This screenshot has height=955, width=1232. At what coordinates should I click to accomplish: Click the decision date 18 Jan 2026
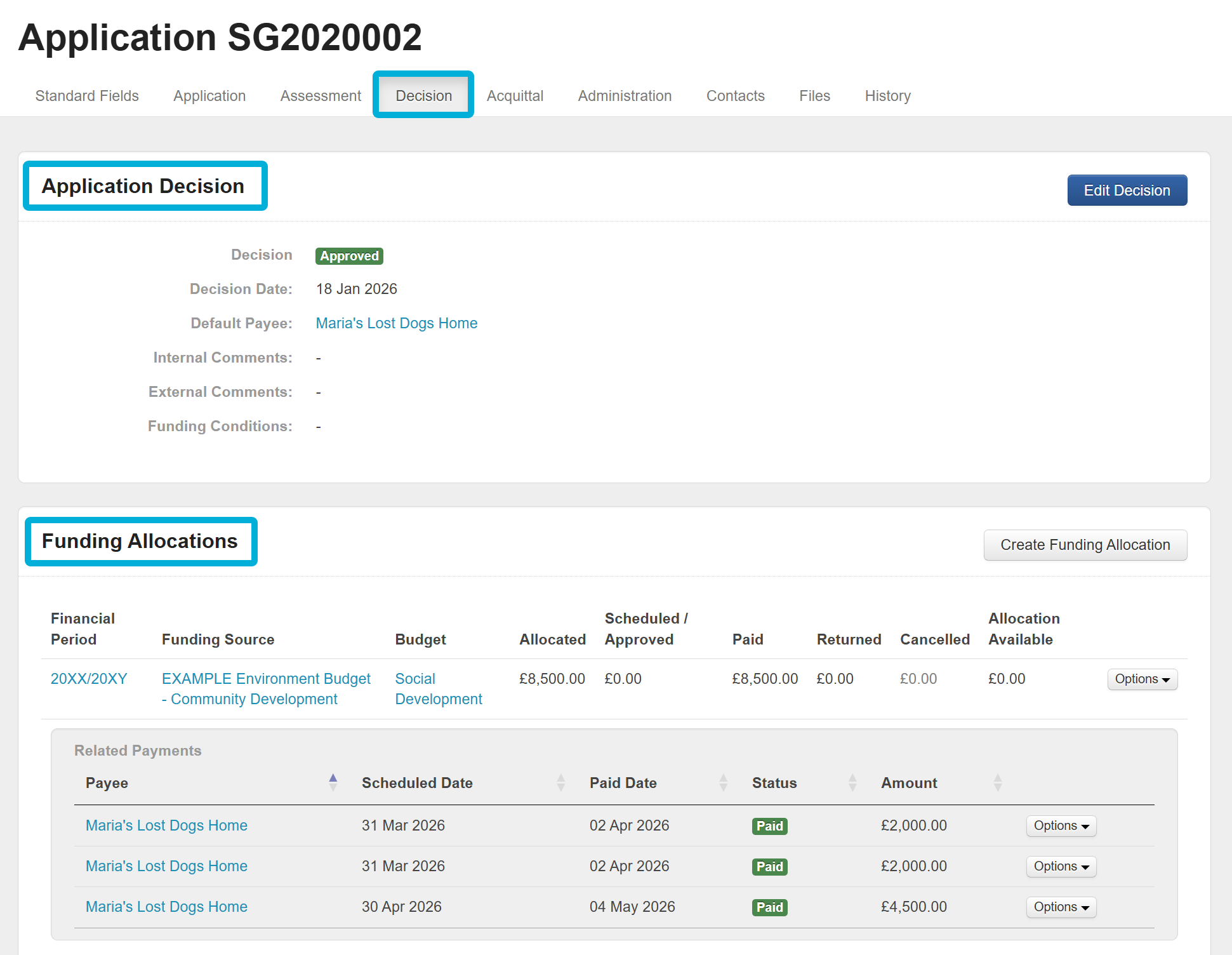[357, 289]
